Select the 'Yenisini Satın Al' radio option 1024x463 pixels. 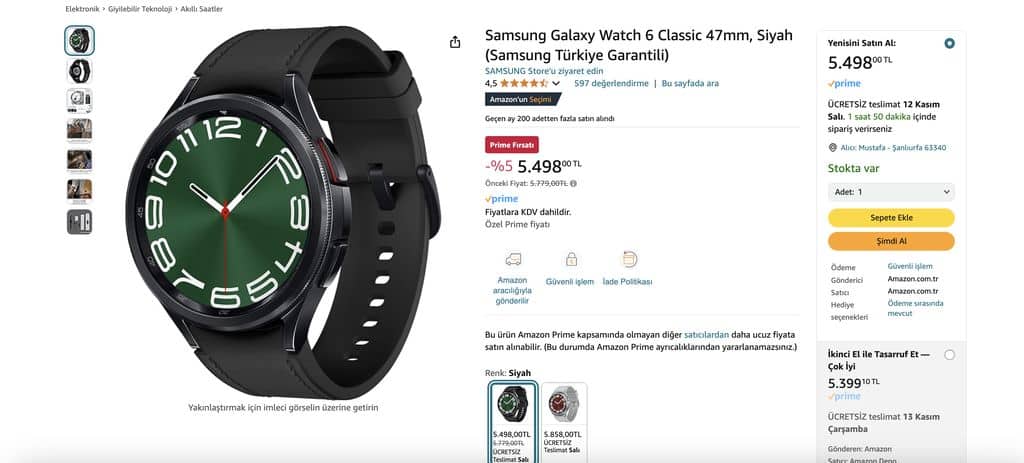[x=949, y=43]
